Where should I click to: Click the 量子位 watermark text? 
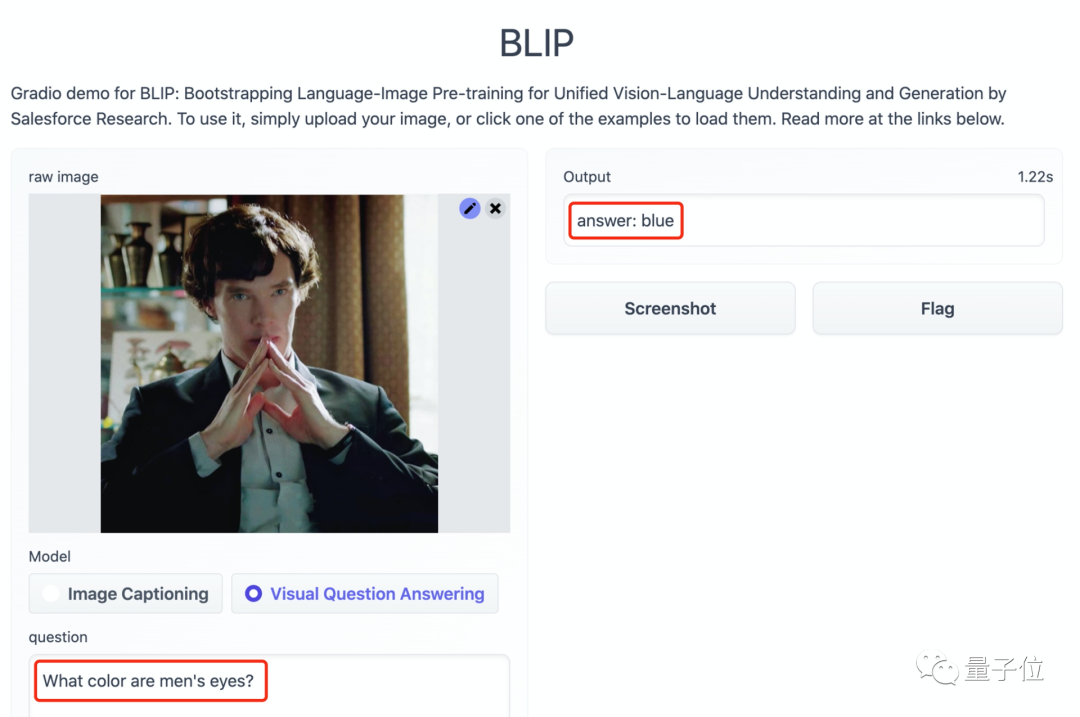(x=1004, y=669)
